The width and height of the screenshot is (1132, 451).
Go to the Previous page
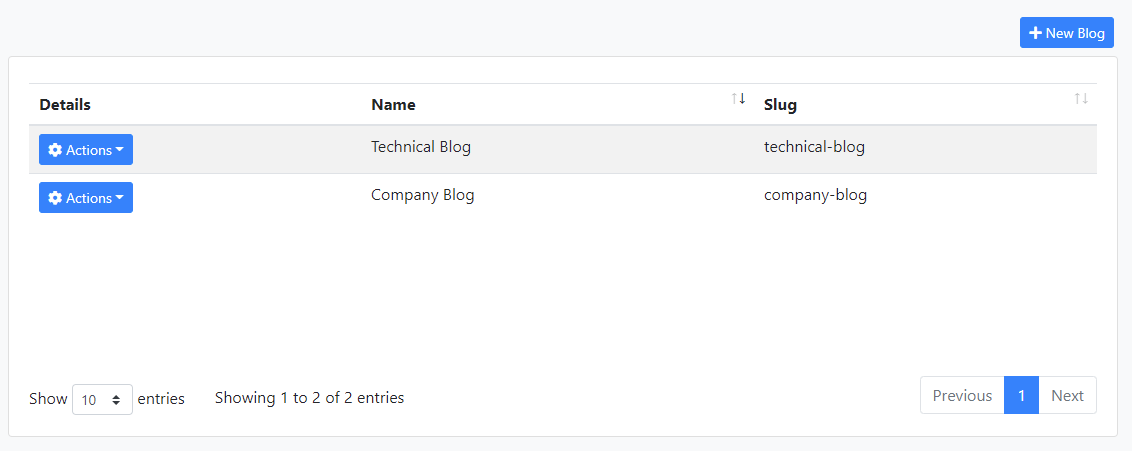[962, 395]
